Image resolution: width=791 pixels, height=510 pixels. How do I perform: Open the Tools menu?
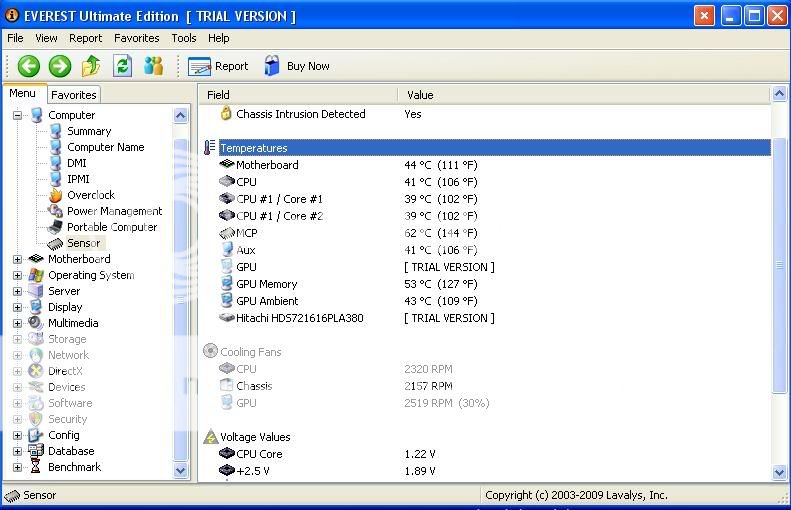coord(184,38)
